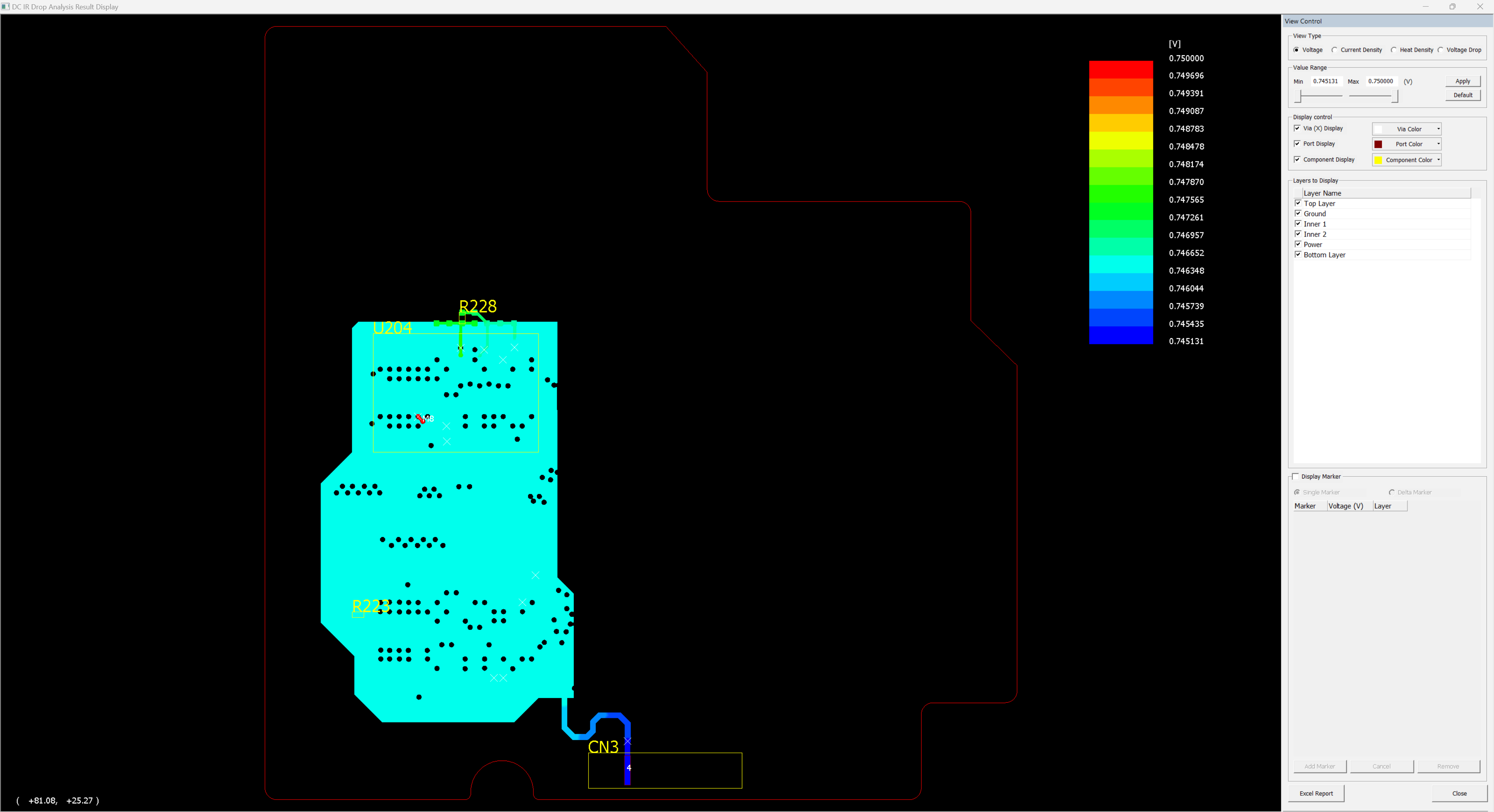The width and height of the screenshot is (1494, 812).
Task: Click the Max range slider handle
Action: pos(1395,96)
